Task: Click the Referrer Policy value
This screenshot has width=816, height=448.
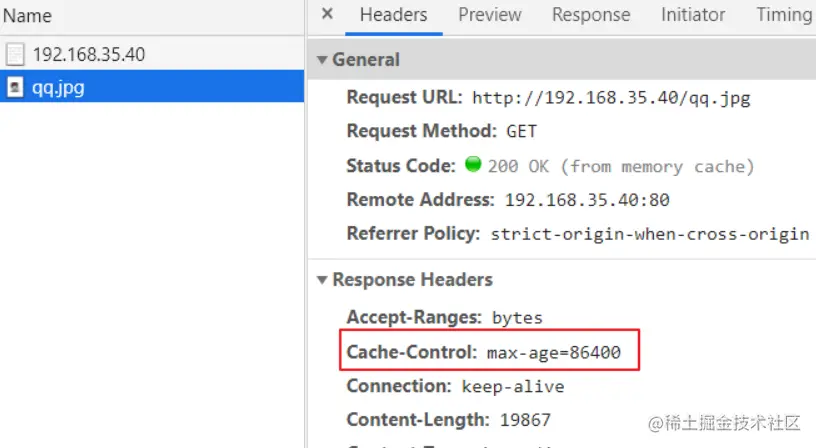Action: coord(649,234)
